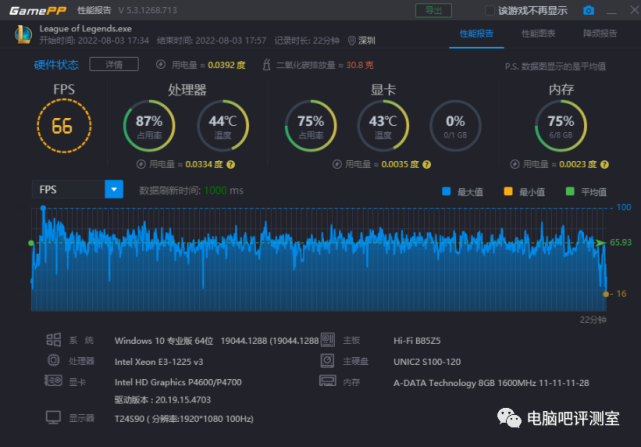Click the processor chip icon
The width and height of the screenshot is (641, 447).
pyautogui.click(x=53, y=360)
